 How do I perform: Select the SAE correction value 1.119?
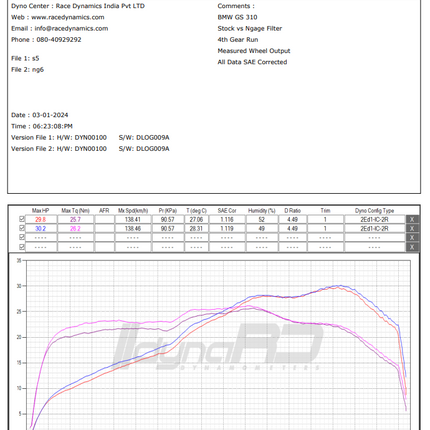(227, 228)
